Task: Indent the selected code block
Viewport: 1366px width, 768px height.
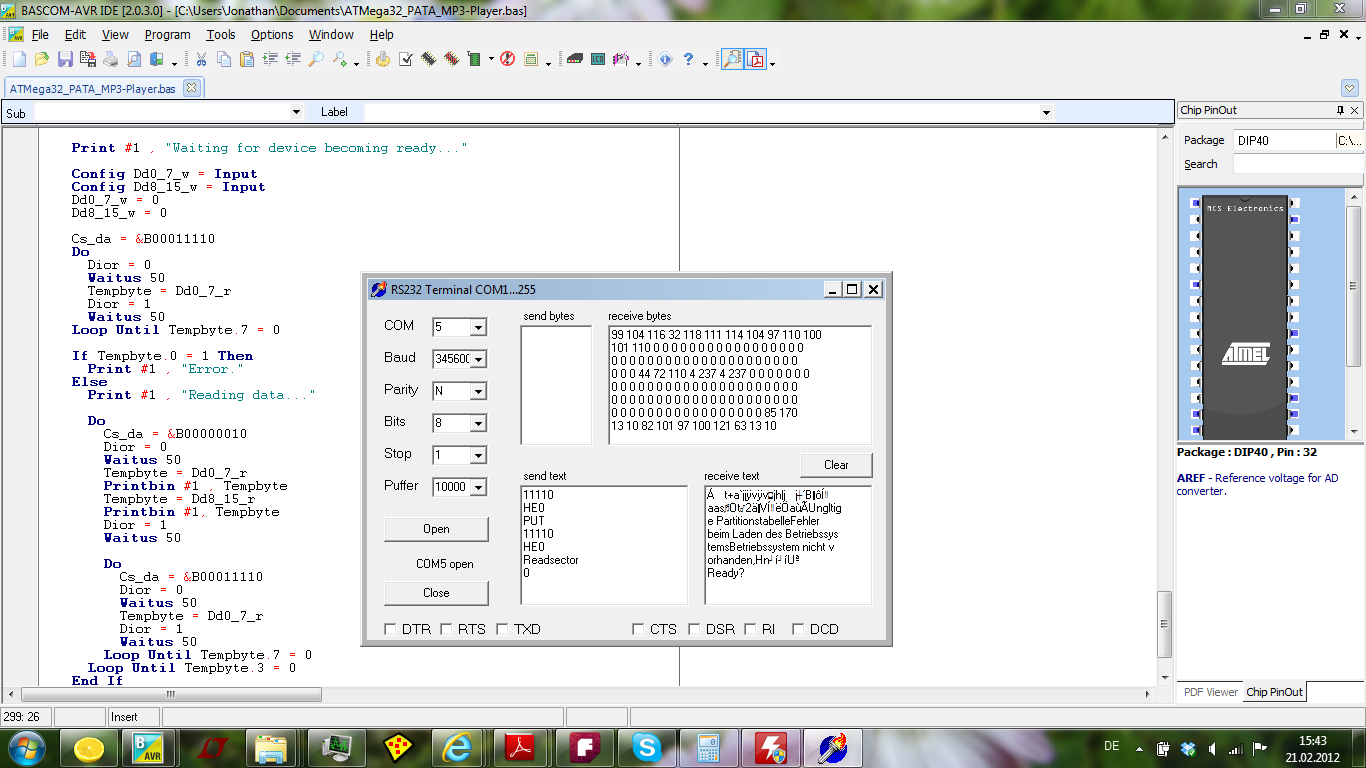Action: click(x=270, y=60)
